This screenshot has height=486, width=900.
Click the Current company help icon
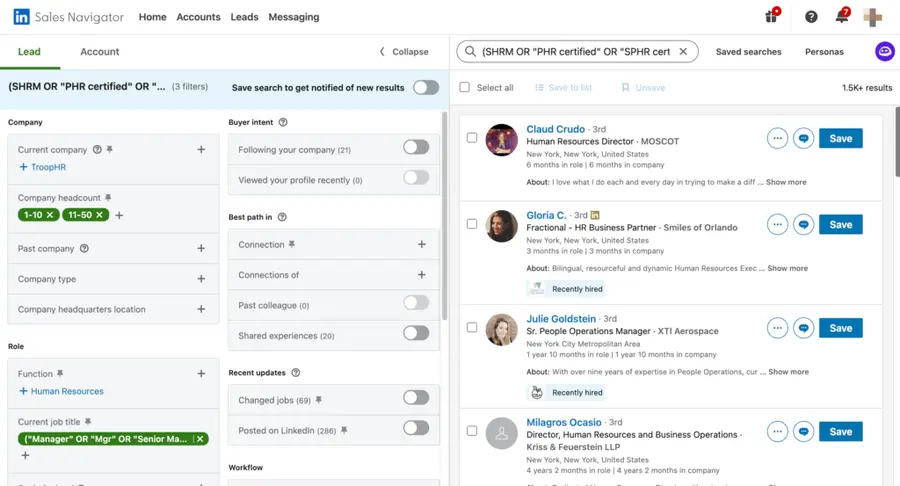tap(97, 149)
